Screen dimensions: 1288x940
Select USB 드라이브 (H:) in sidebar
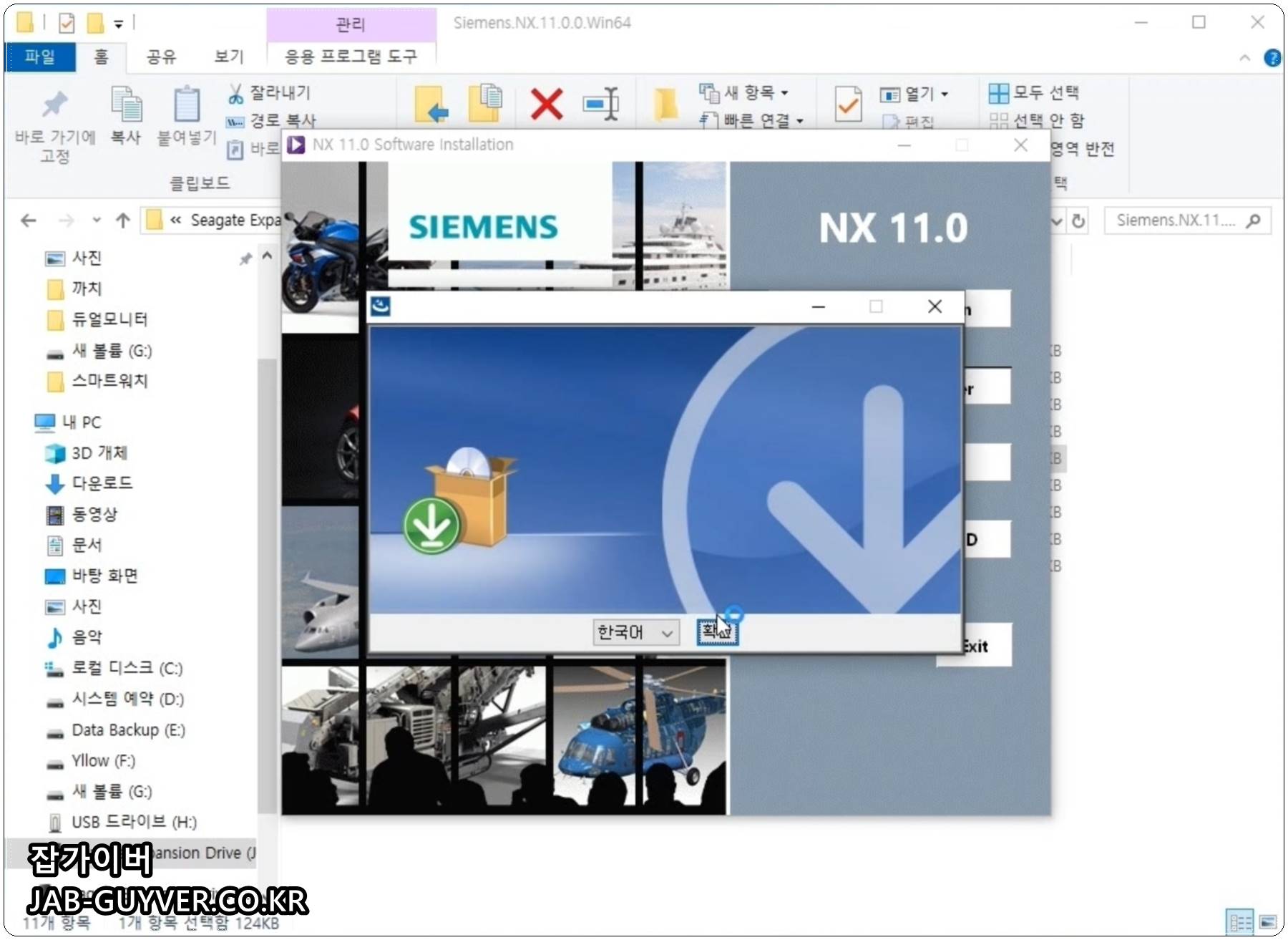pos(122,822)
